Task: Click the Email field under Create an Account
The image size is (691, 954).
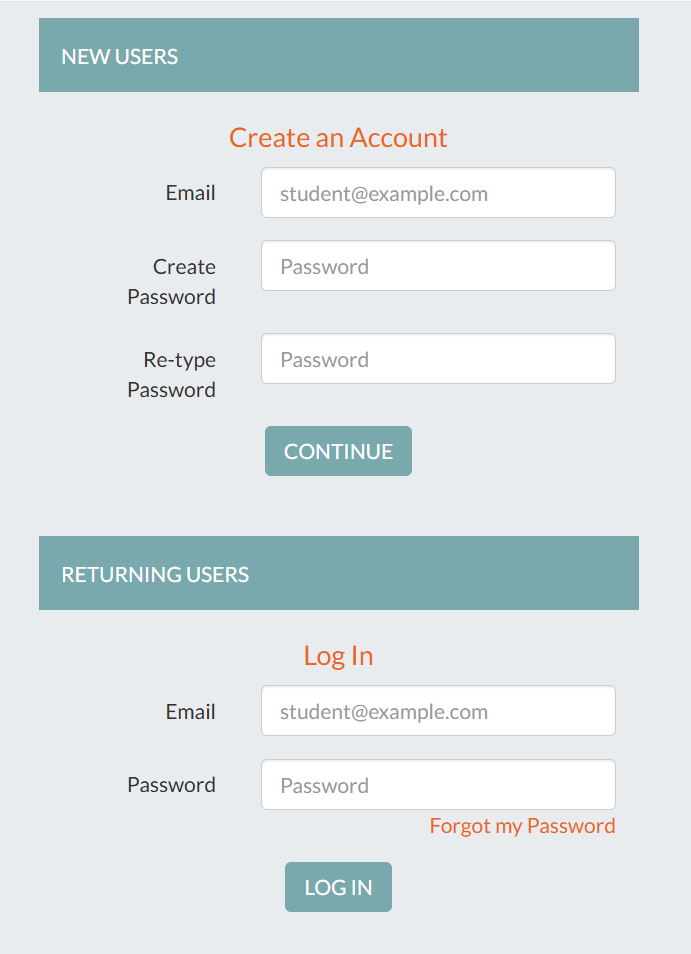Action: [438, 193]
